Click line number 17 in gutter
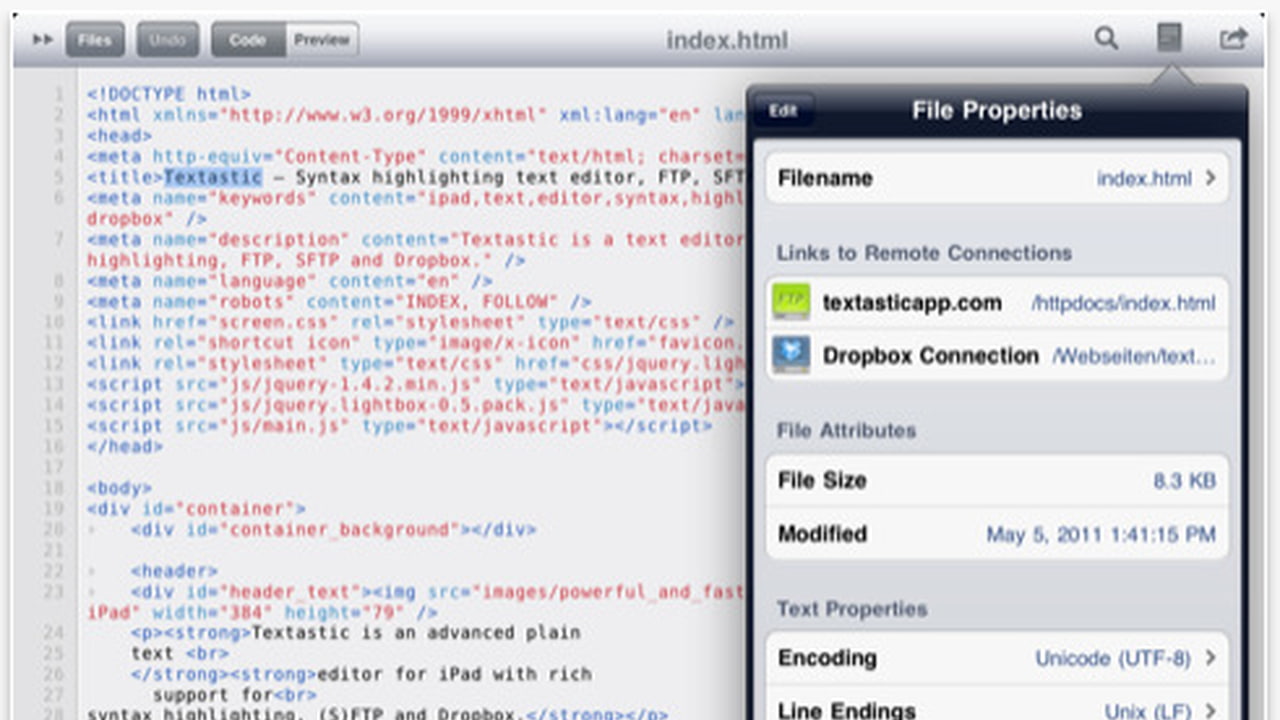Image resolution: width=1280 pixels, height=720 pixels. [x=55, y=467]
